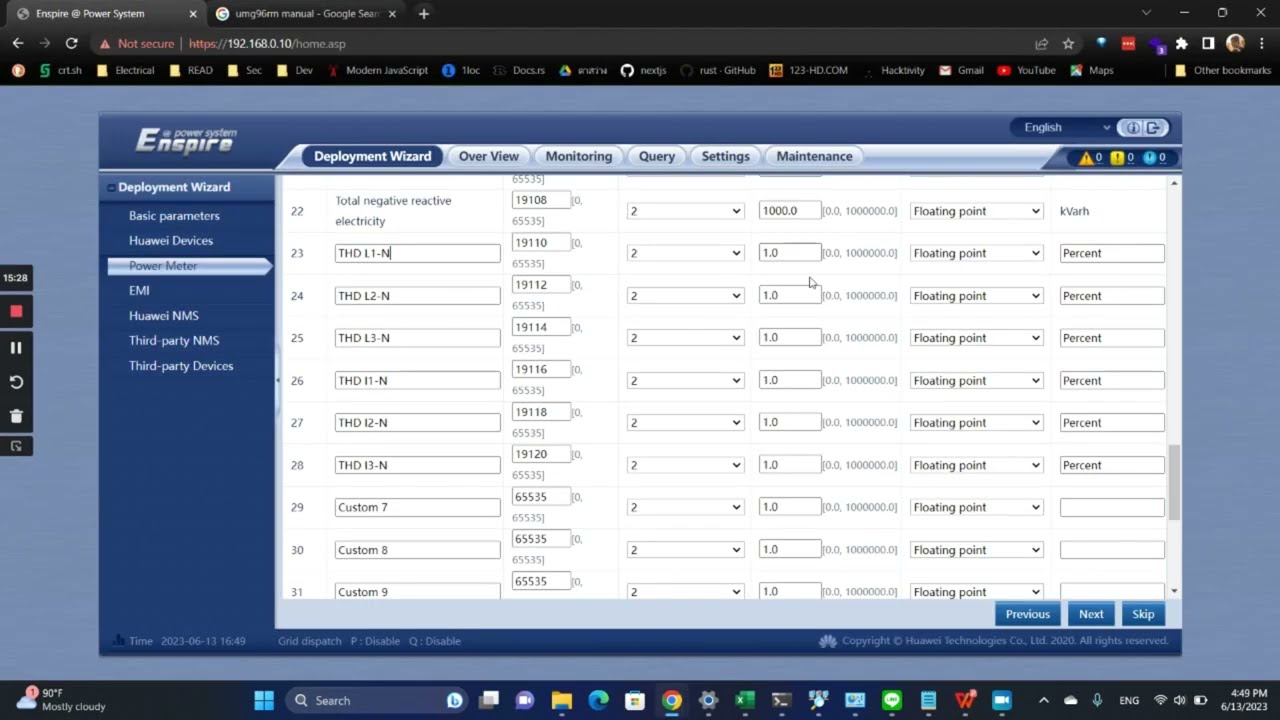Open Excel from taskbar
1280x720 pixels.
[745, 700]
